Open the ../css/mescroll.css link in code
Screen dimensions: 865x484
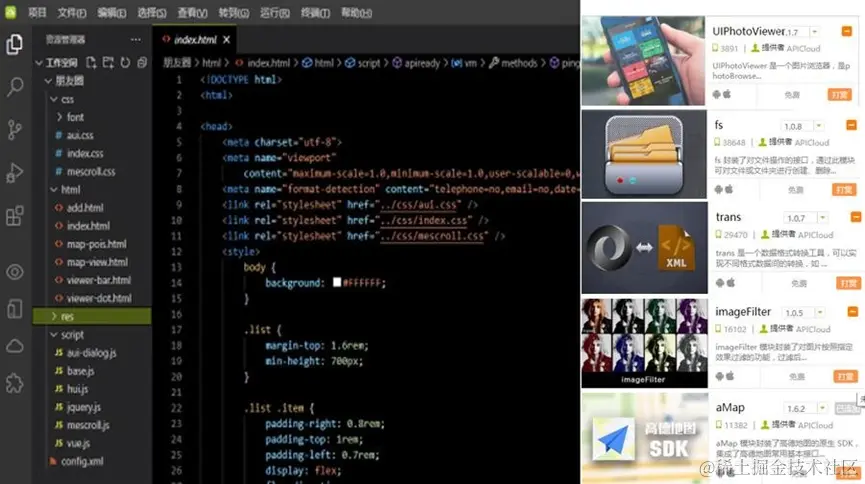432,236
